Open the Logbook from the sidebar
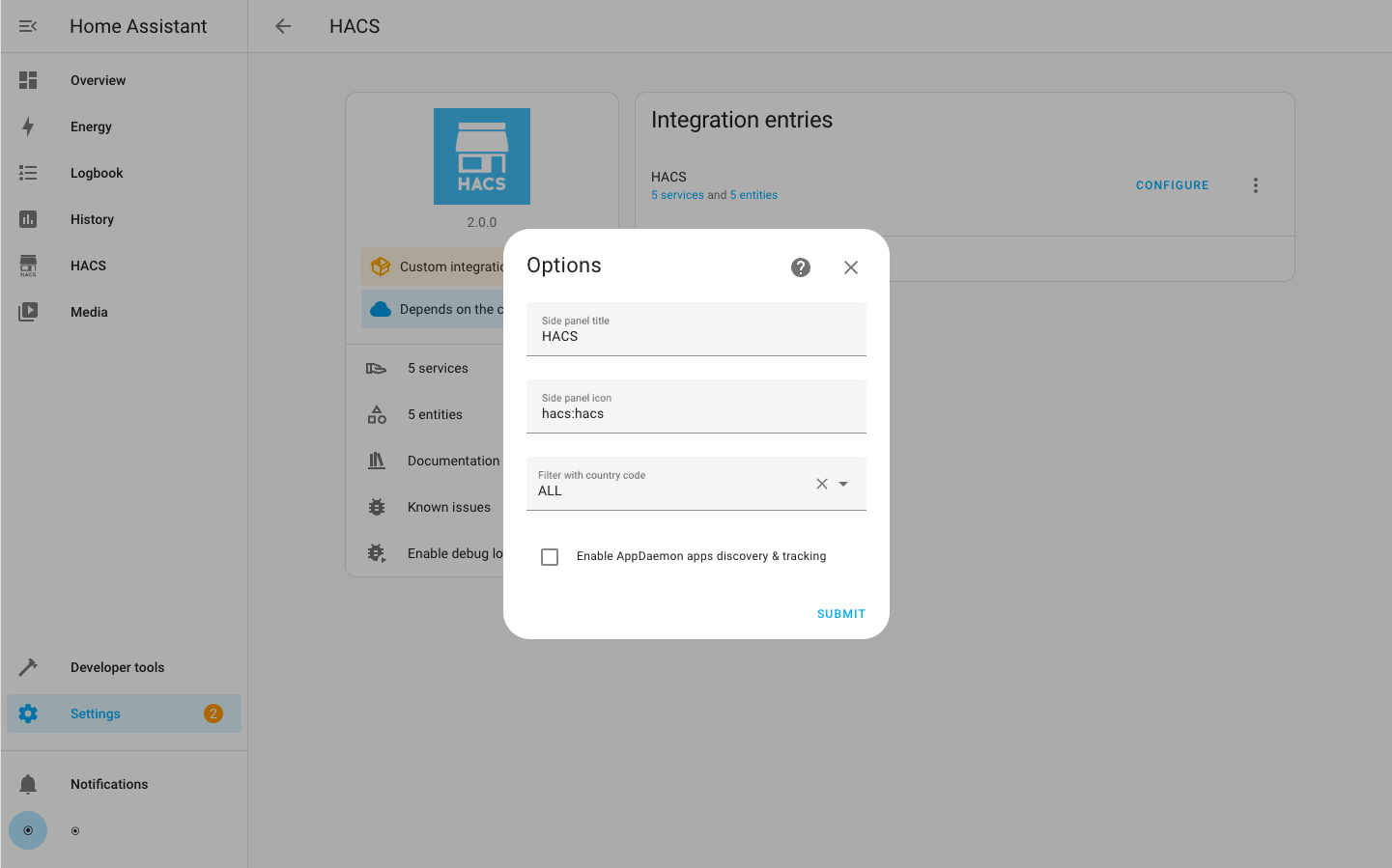The width and height of the screenshot is (1392, 868). click(x=96, y=172)
